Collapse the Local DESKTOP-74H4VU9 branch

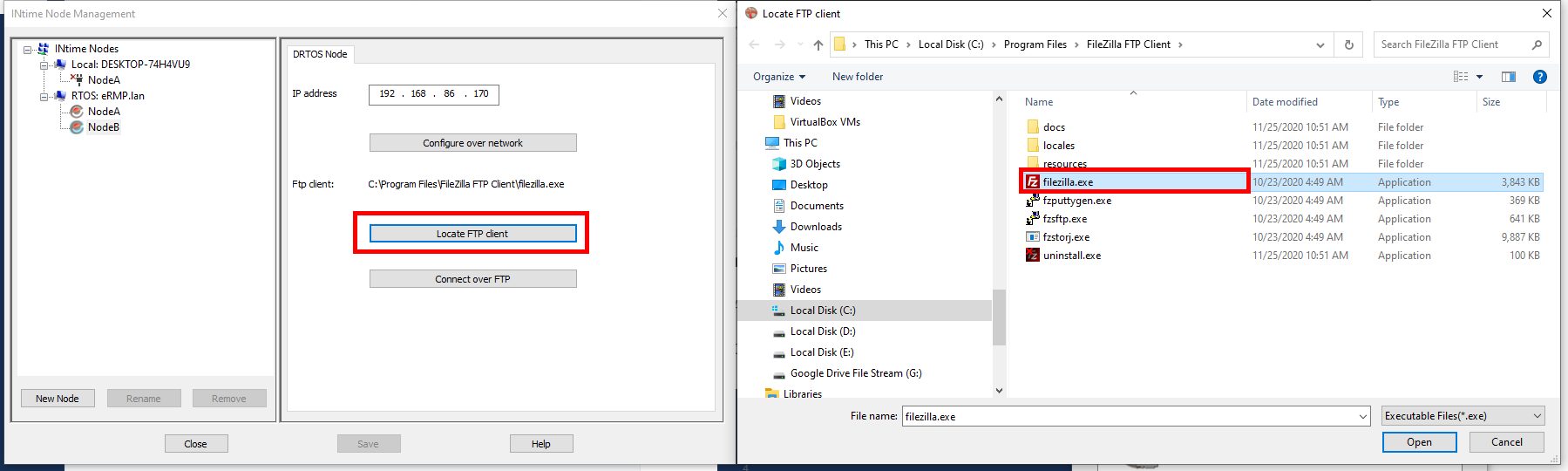[44, 65]
